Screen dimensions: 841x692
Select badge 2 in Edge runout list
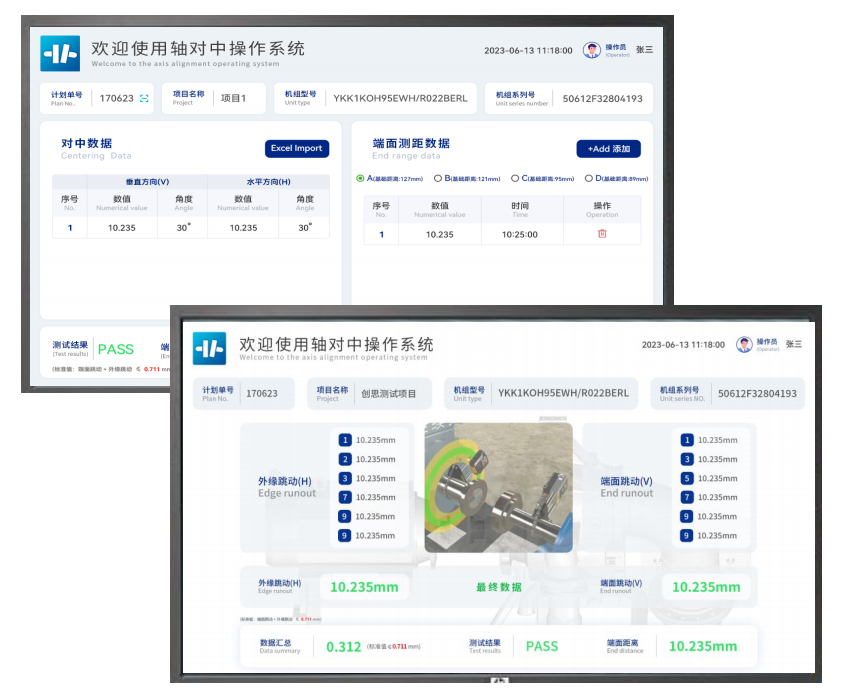point(345,459)
